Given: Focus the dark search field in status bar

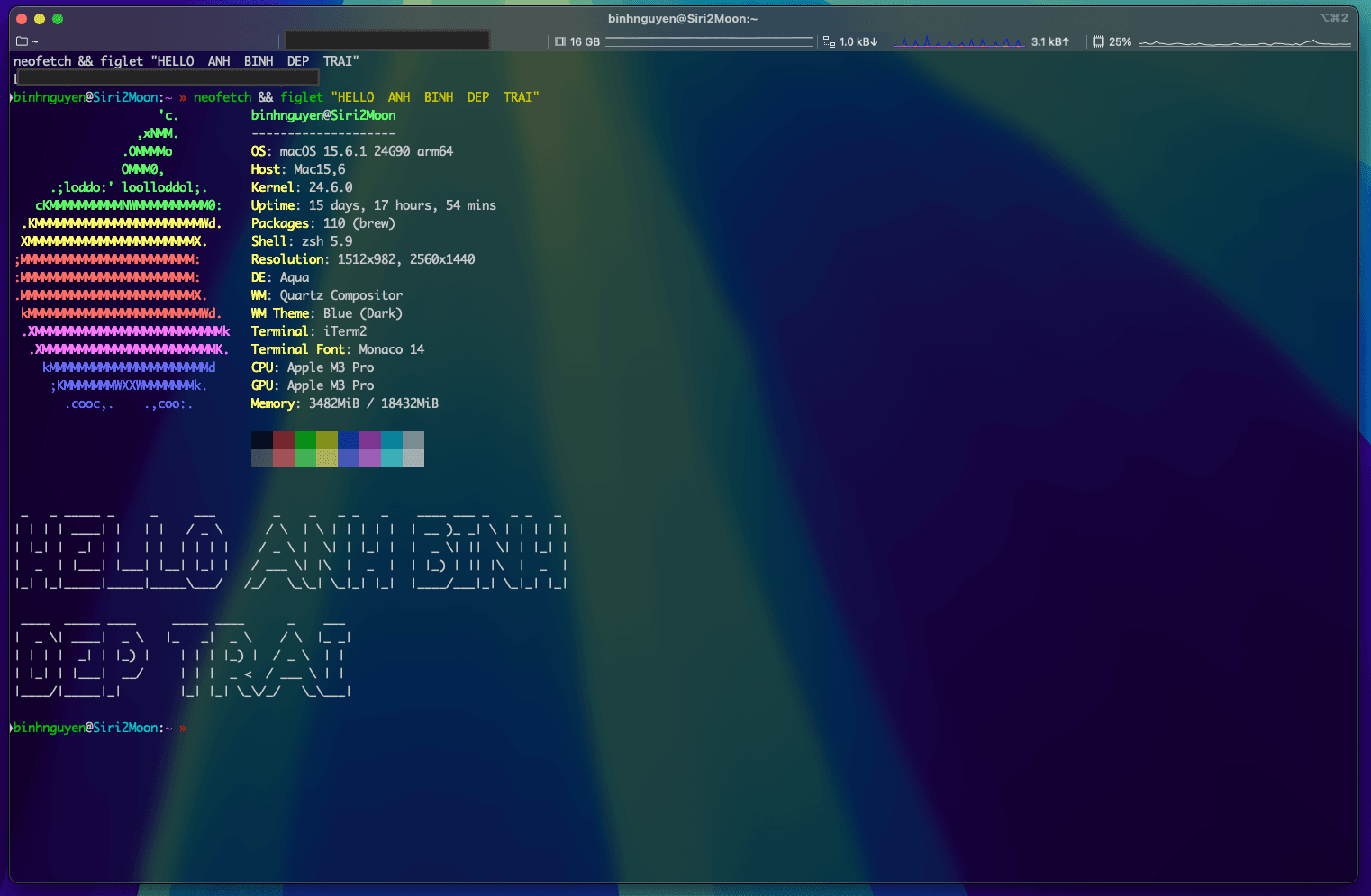Looking at the screenshot, I should tap(387, 41).
